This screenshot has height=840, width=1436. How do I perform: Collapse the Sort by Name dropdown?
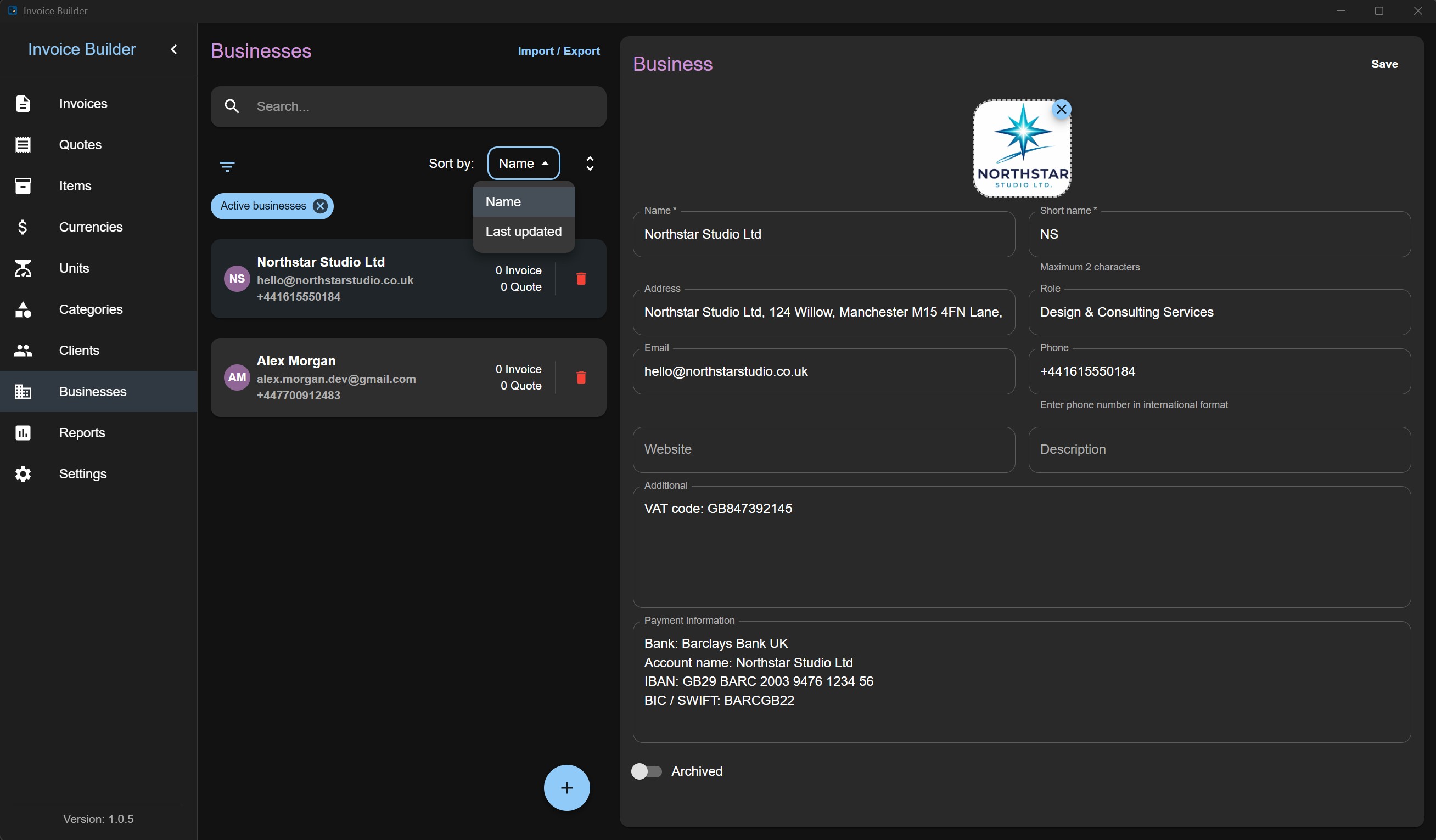pos(523,164)
